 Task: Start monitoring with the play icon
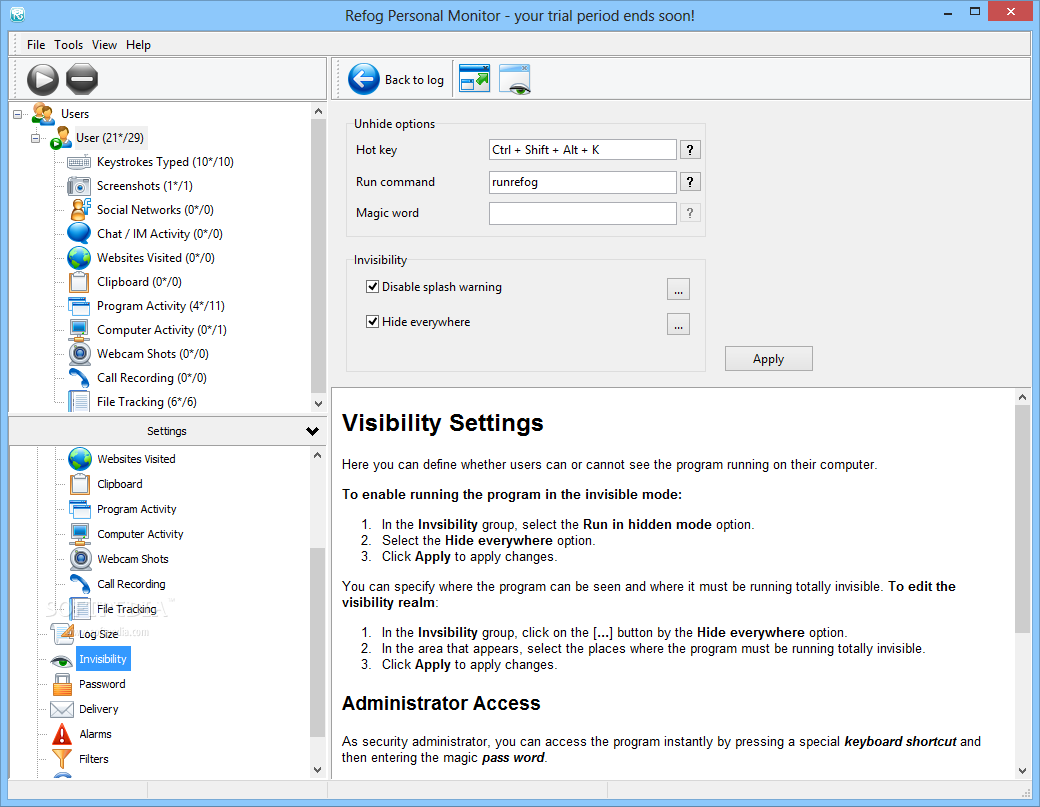point(43,80)
